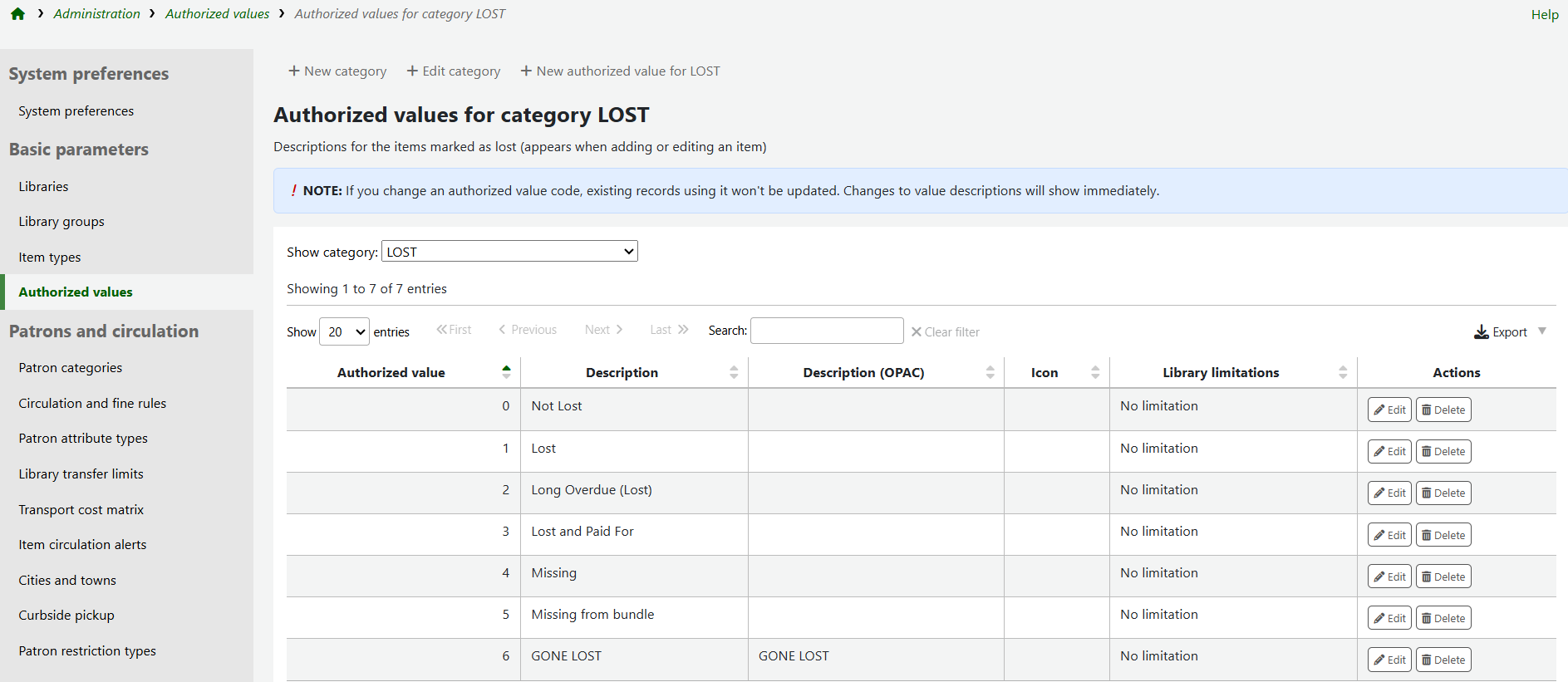Viewport: 1568px width, 682px height.
Task: Click the Search input field
Action: [826, 331]
